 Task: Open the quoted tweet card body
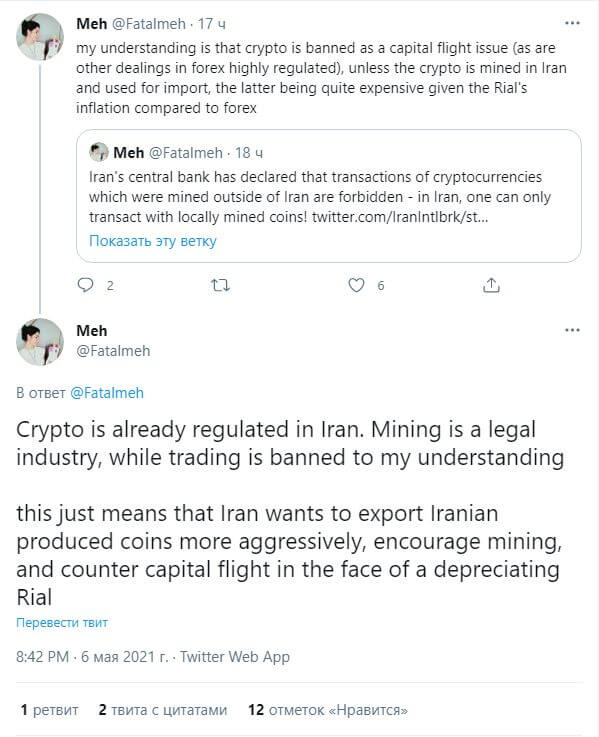pos(329,196)
